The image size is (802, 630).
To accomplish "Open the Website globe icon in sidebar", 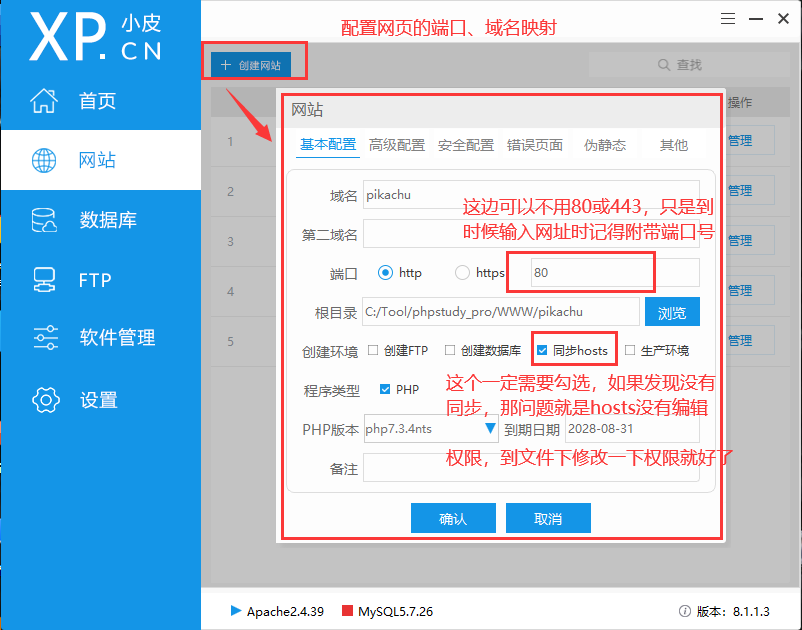I will pyautogui.click(x=45, y=160).
